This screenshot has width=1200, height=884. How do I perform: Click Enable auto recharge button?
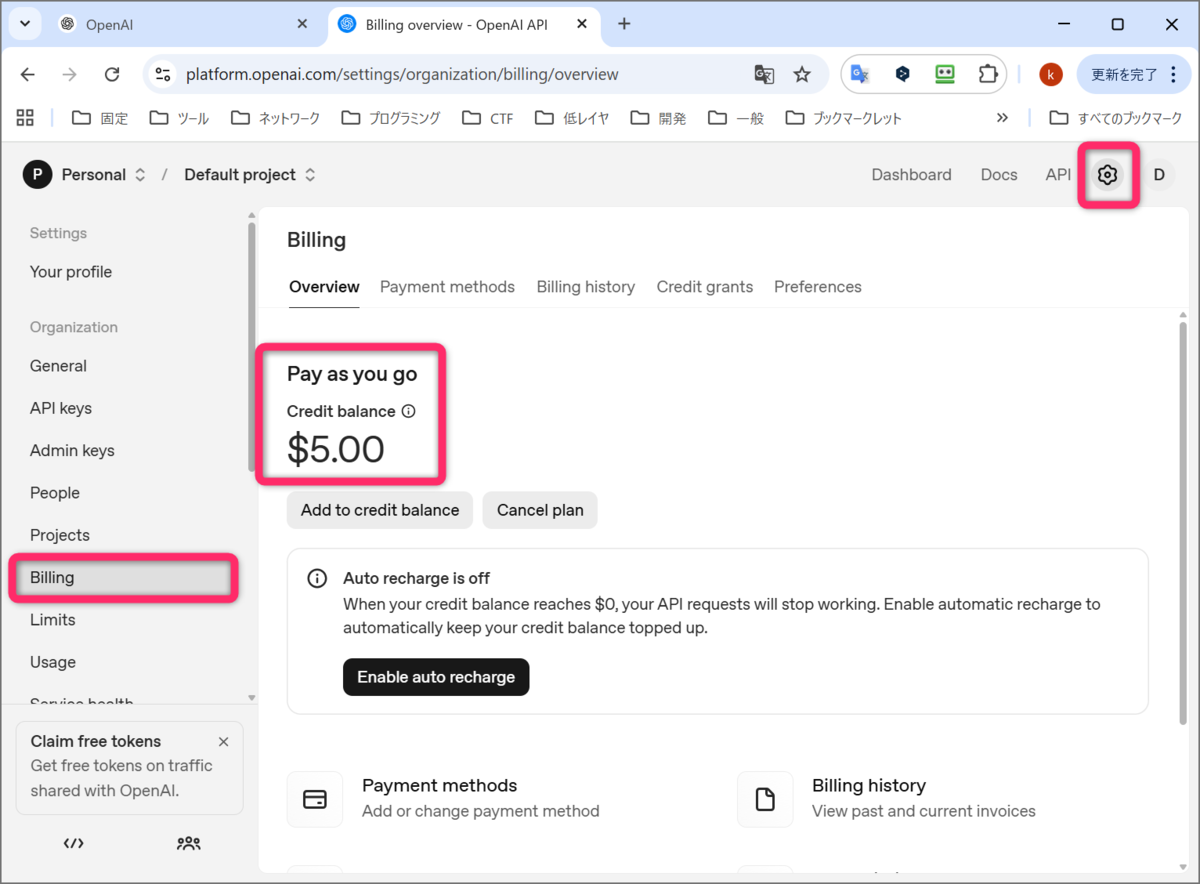click(436, 677)
